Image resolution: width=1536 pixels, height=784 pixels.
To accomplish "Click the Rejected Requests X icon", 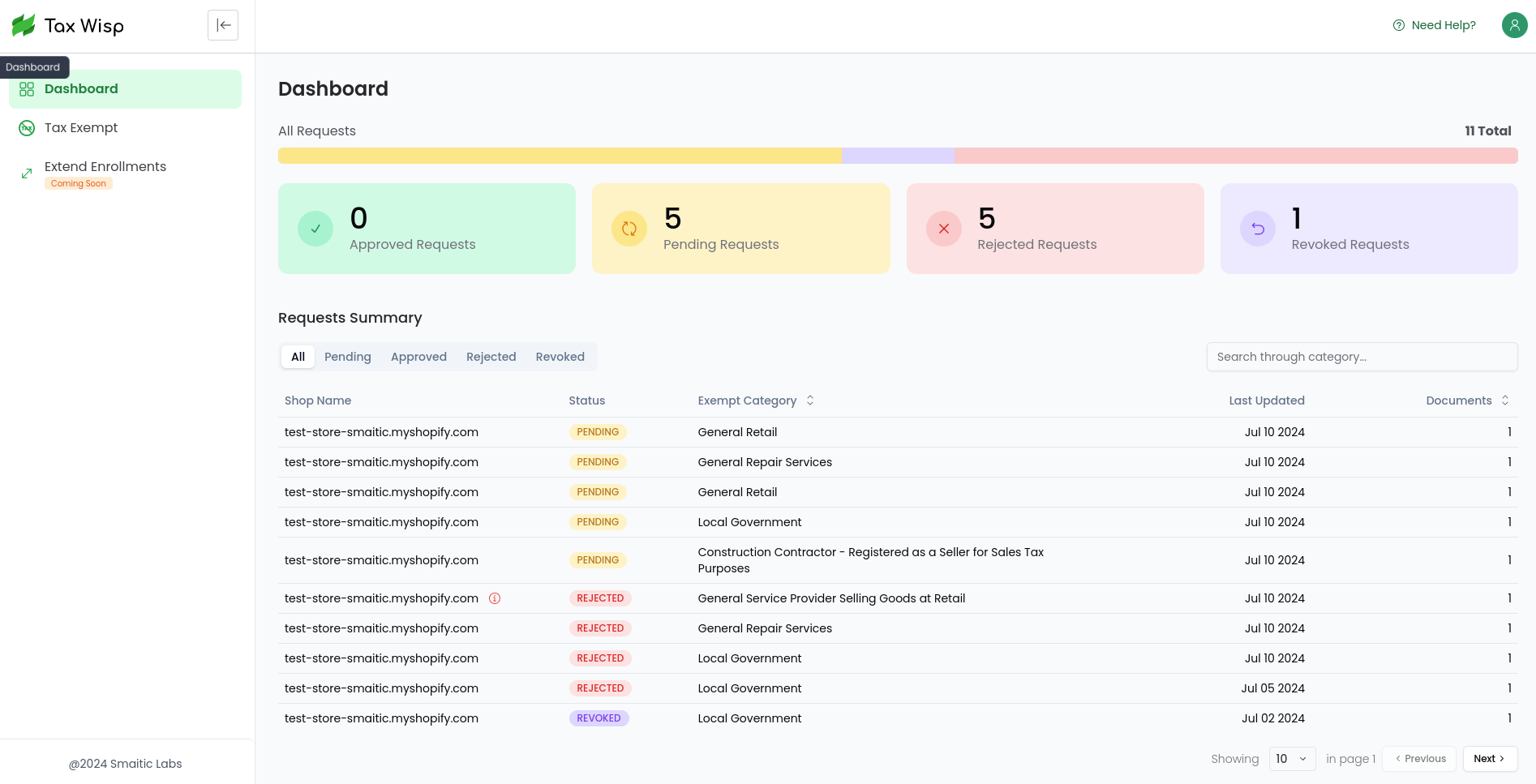I will pyautogui.click(x=944, y=229).
